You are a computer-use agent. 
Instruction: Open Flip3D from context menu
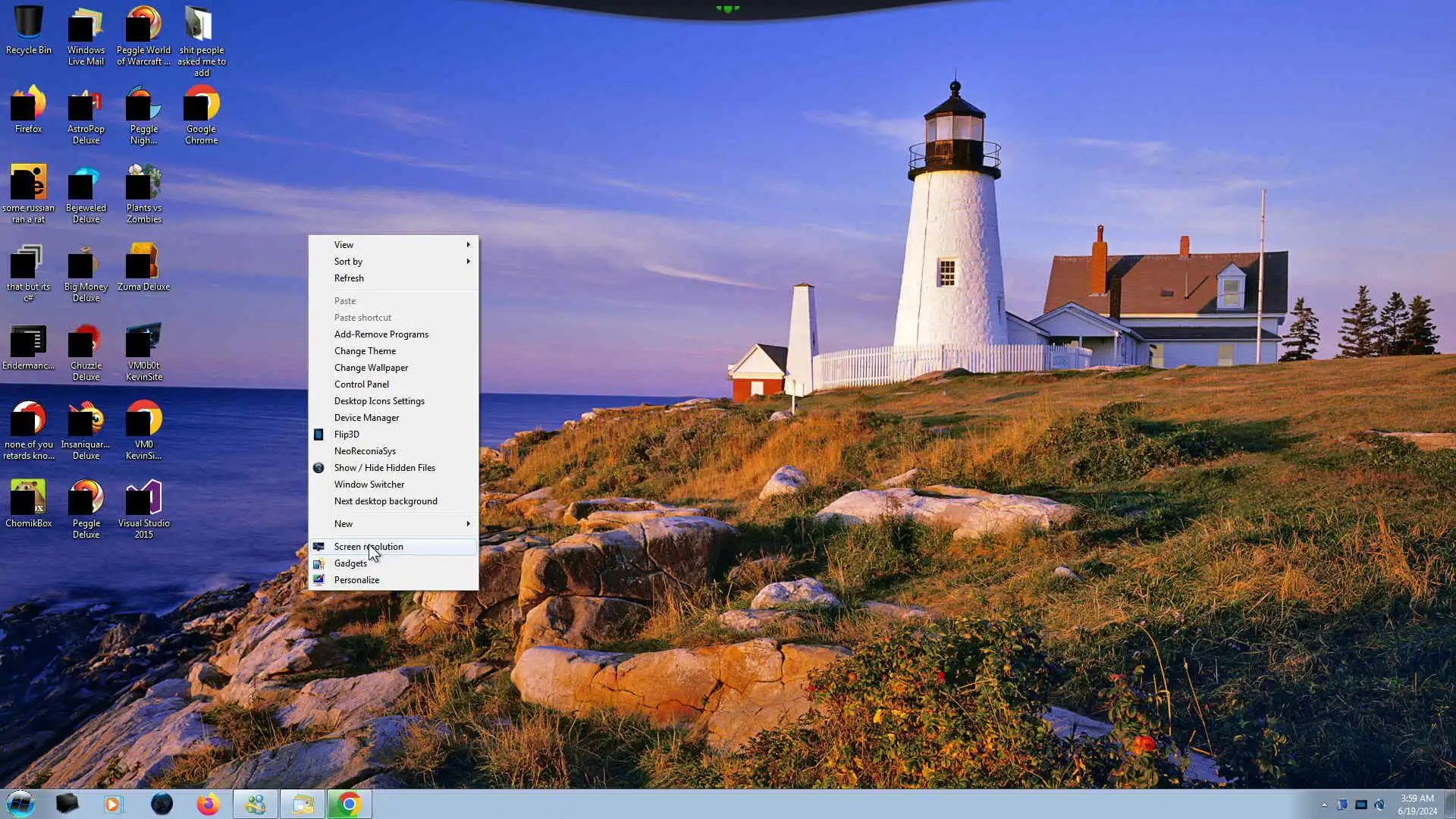point(347,435)
